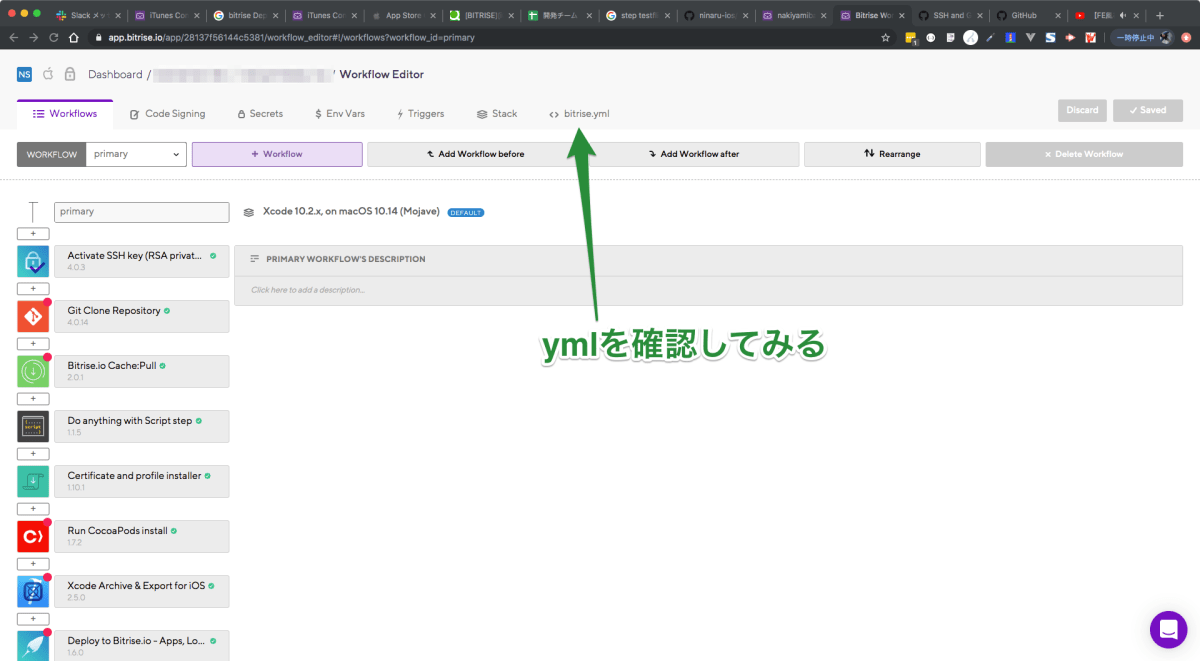1200x661 pixels.
Task: Click the Delete Workflow button
Action: pos(1084,154)
